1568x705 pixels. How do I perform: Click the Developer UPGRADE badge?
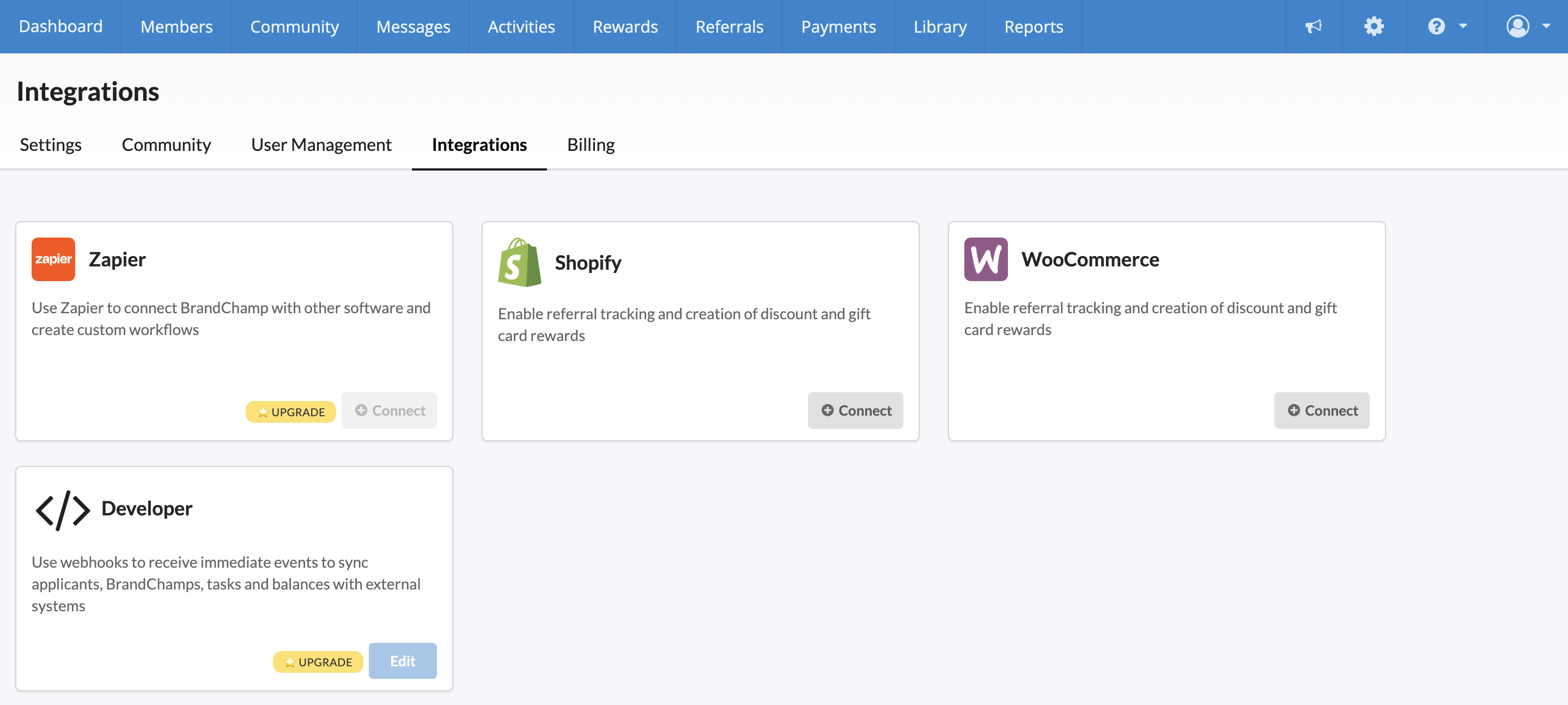[x=317, y=662]
